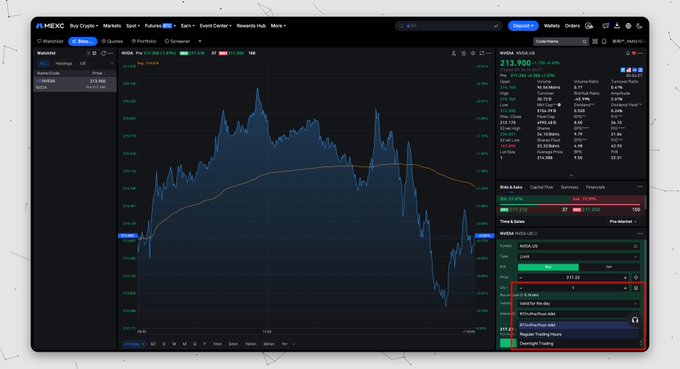Expand the arrow after Screener tab
Viewport: 680px width, 369px height.
coord(200,41)
